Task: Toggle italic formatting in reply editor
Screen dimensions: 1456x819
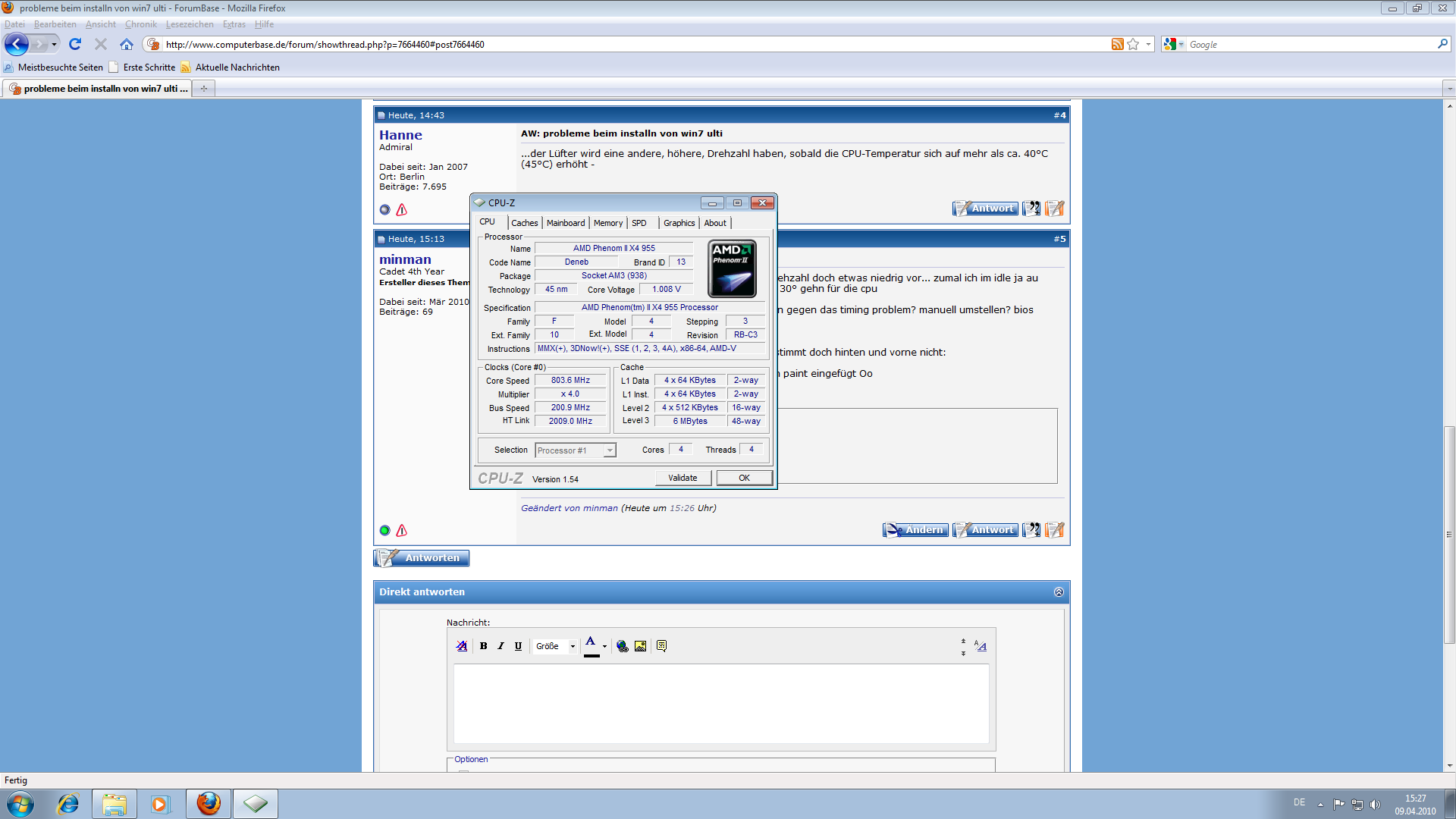Action: click(x=500, y=646)
